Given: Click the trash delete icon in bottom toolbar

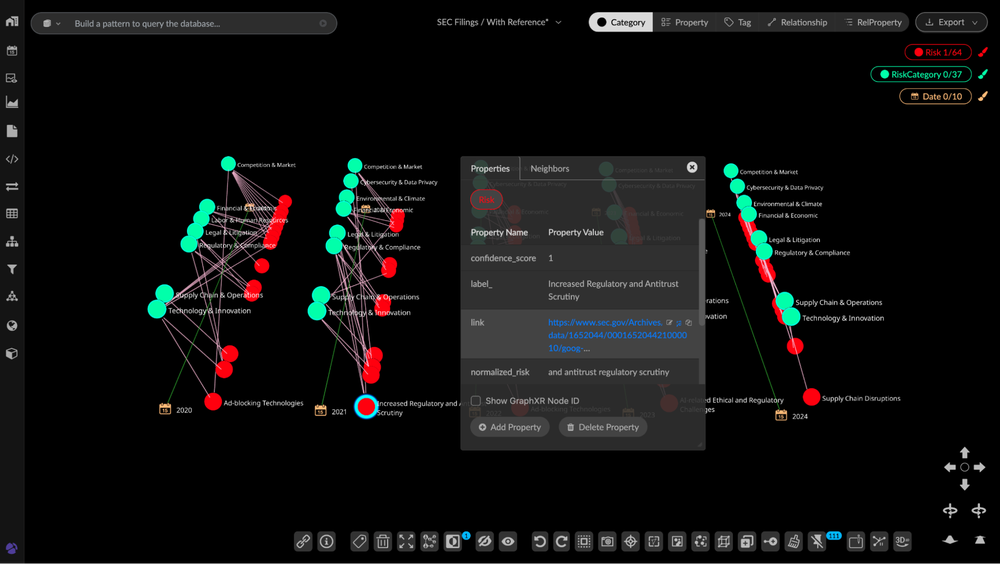Looking at the screenshot, I should click(382, 541).
